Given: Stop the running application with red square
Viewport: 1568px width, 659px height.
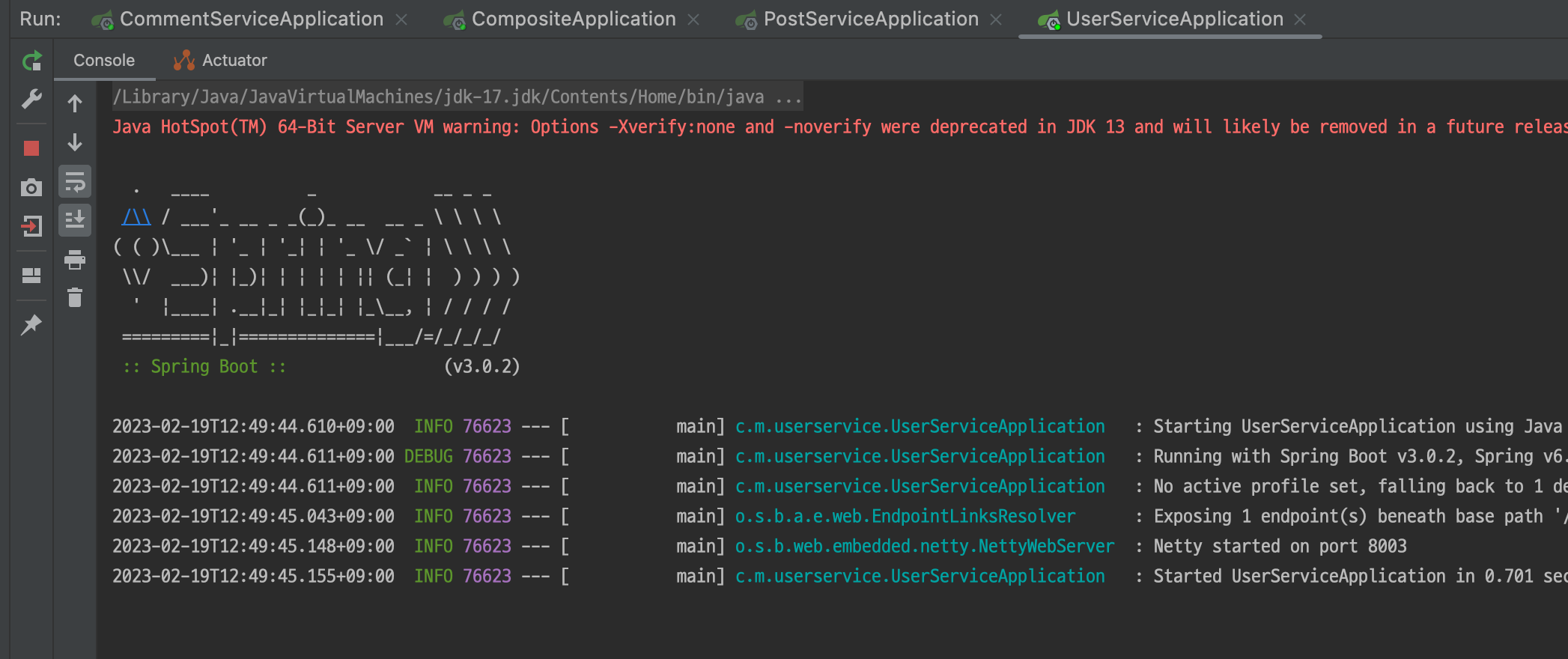Looking at the screenshot, I should click(31, 148).
